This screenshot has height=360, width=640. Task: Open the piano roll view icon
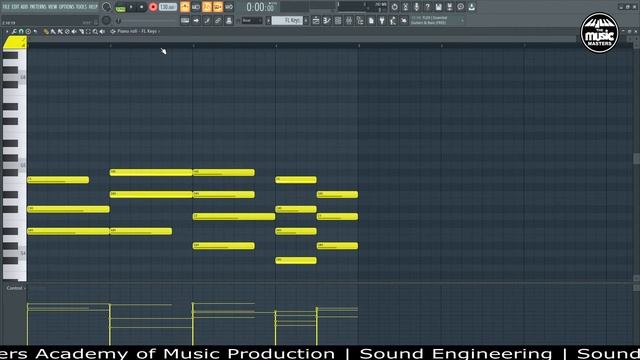327,20
